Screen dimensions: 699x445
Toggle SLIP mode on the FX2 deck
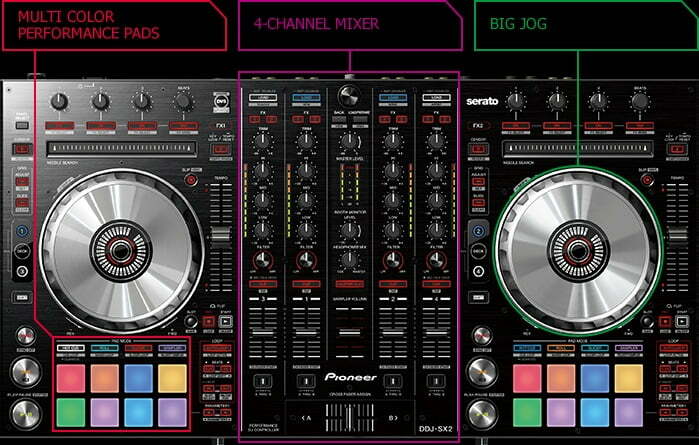(x=647, y=180)
